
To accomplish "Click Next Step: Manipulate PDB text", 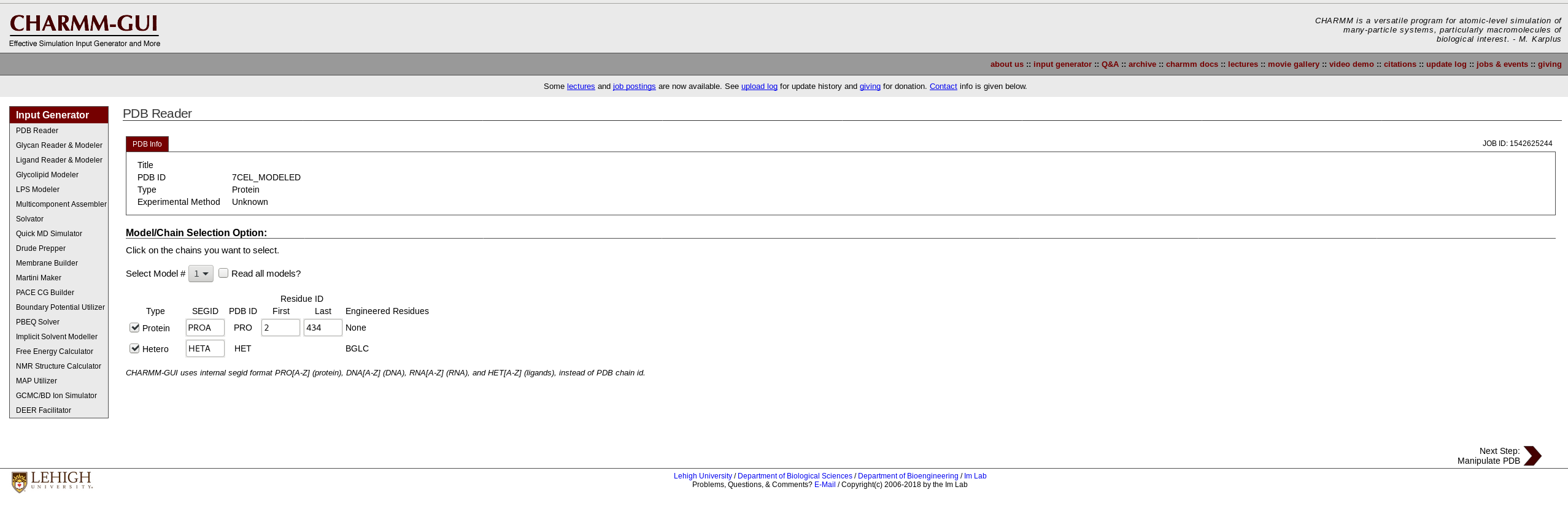I will coord(1489,456).
